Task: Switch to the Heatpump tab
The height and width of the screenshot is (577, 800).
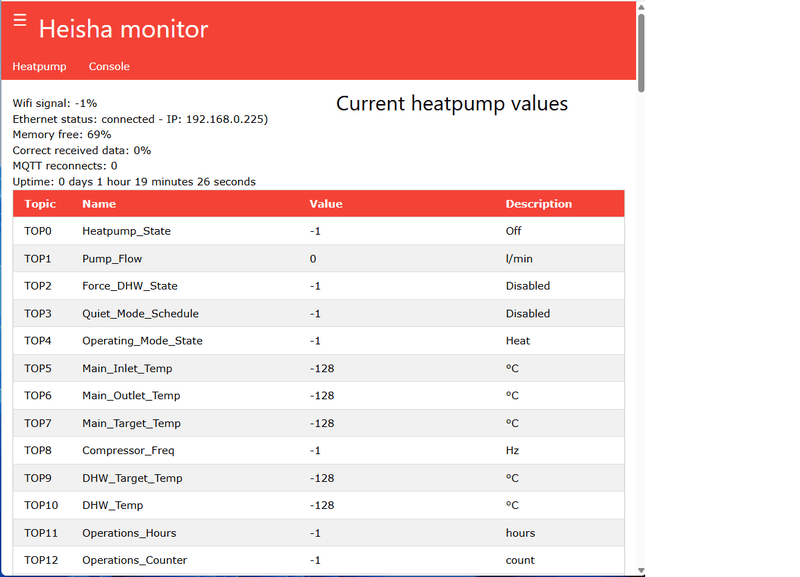Action: point(39,66)
